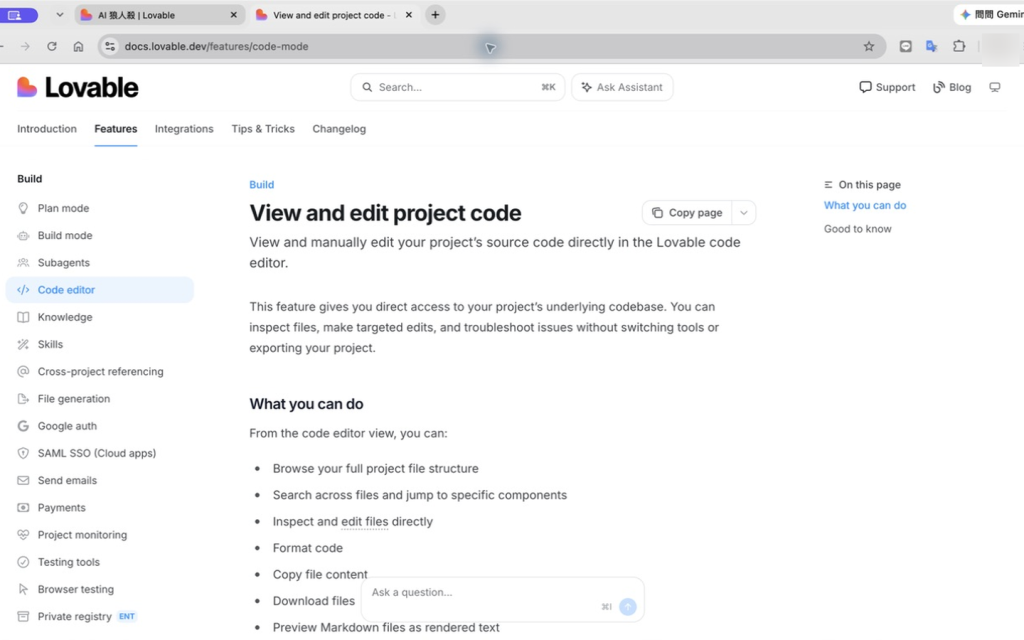Click the Build mode robot icon
This screenshot has width=1024, height=640.
pos(23,236)
